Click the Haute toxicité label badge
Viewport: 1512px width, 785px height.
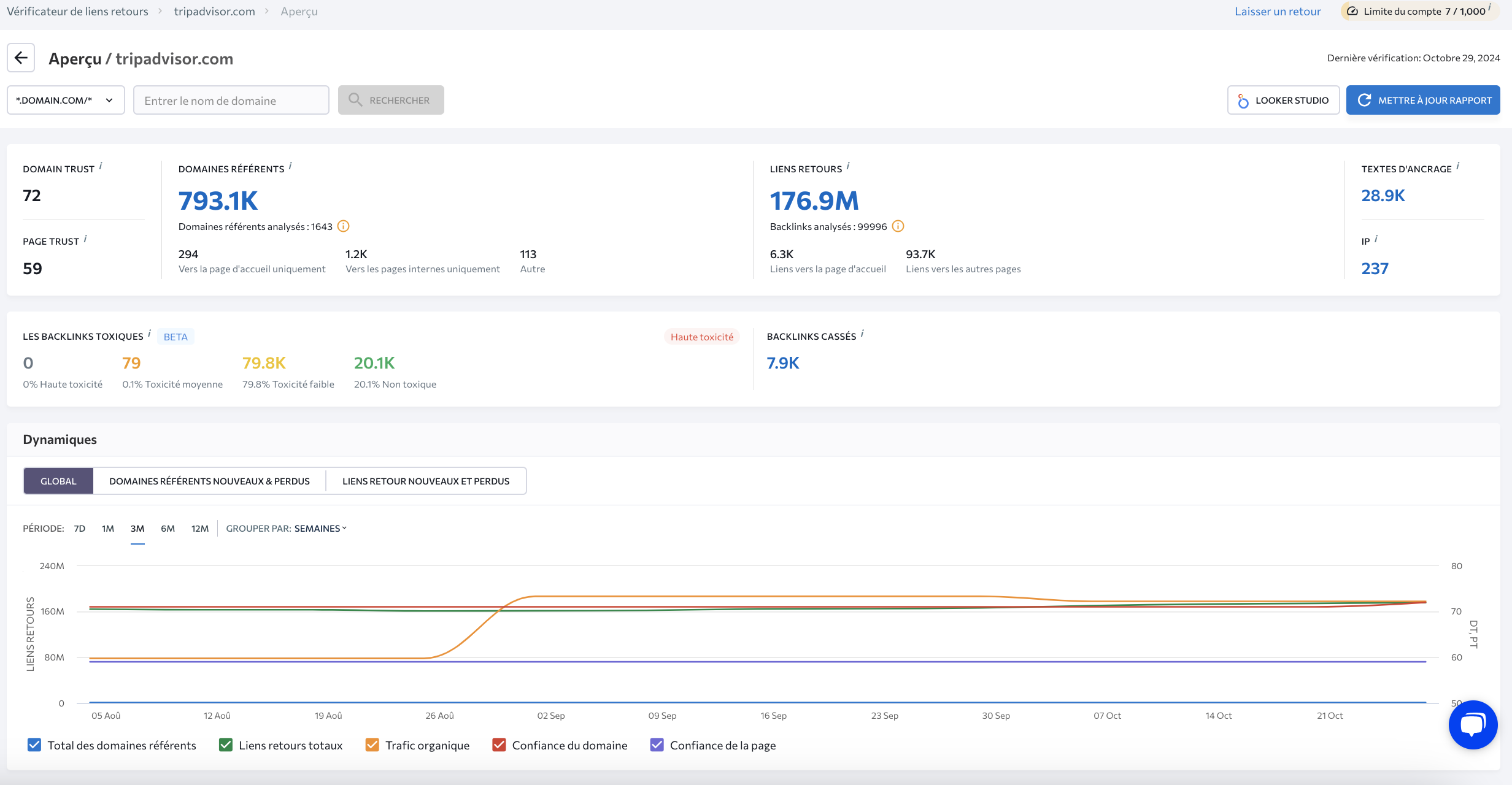702,337
